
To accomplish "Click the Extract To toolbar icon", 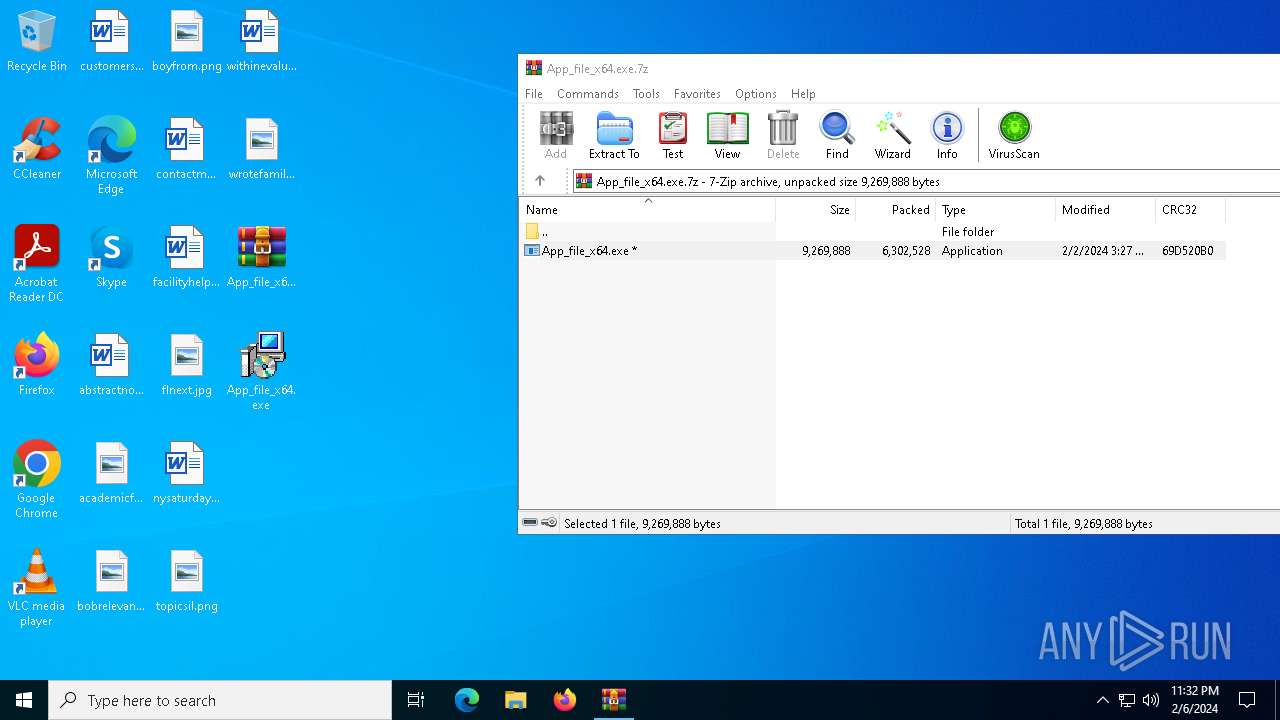I will point(614,135).
